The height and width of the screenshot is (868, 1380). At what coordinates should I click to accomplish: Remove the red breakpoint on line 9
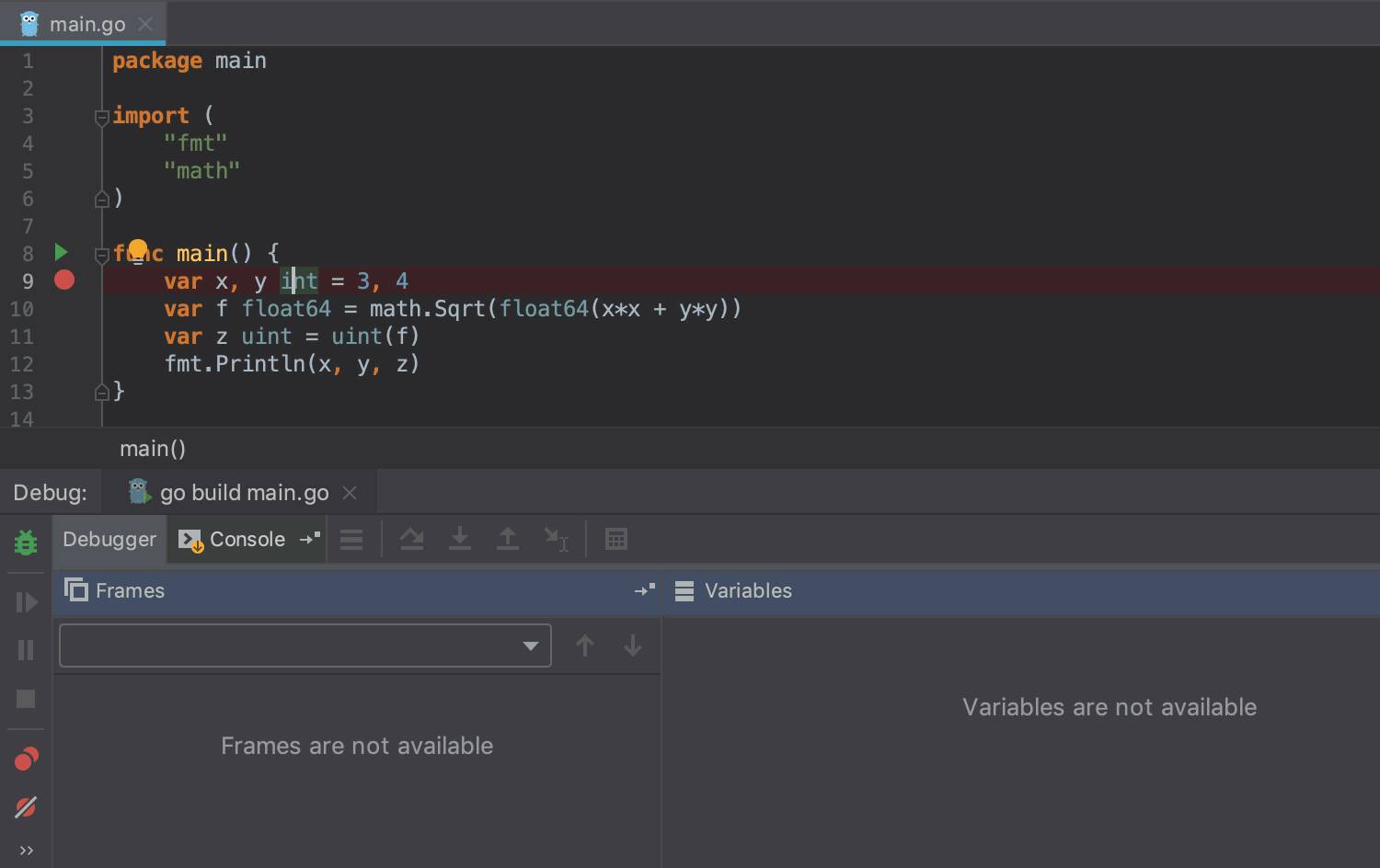click(x=64, y=280)
